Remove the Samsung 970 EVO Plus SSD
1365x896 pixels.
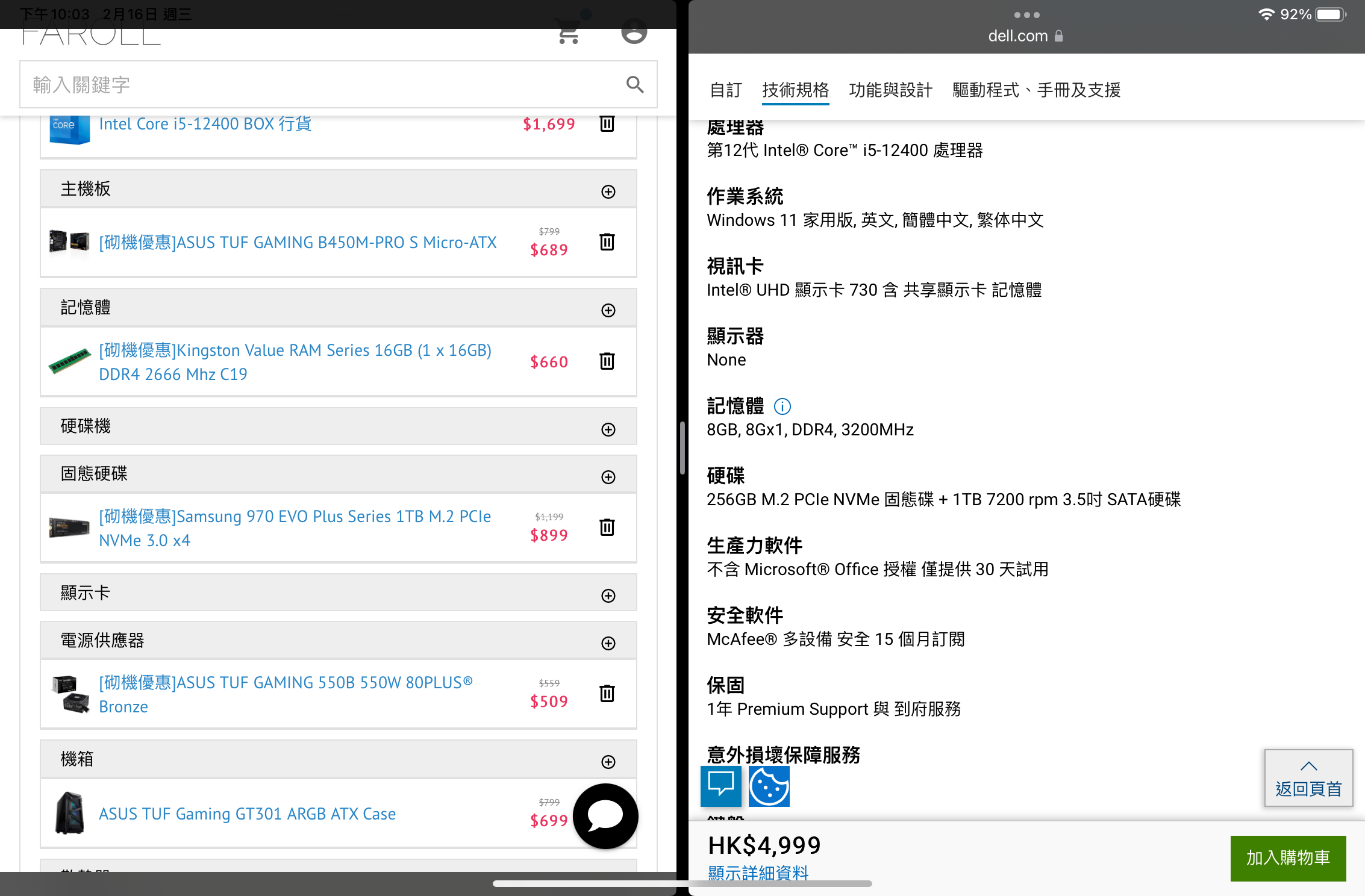[x=607, y=527]
